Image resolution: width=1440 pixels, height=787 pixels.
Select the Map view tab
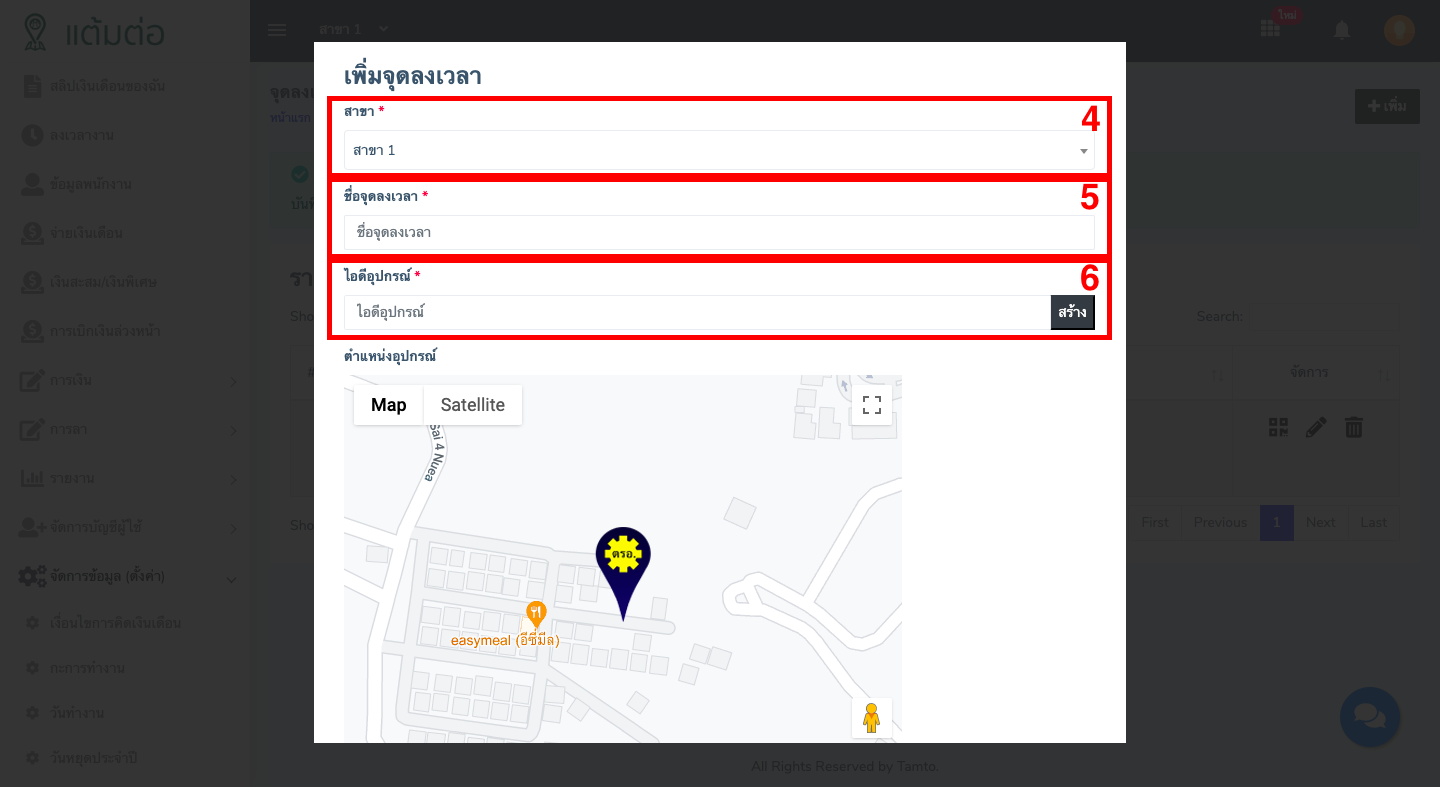388,405
